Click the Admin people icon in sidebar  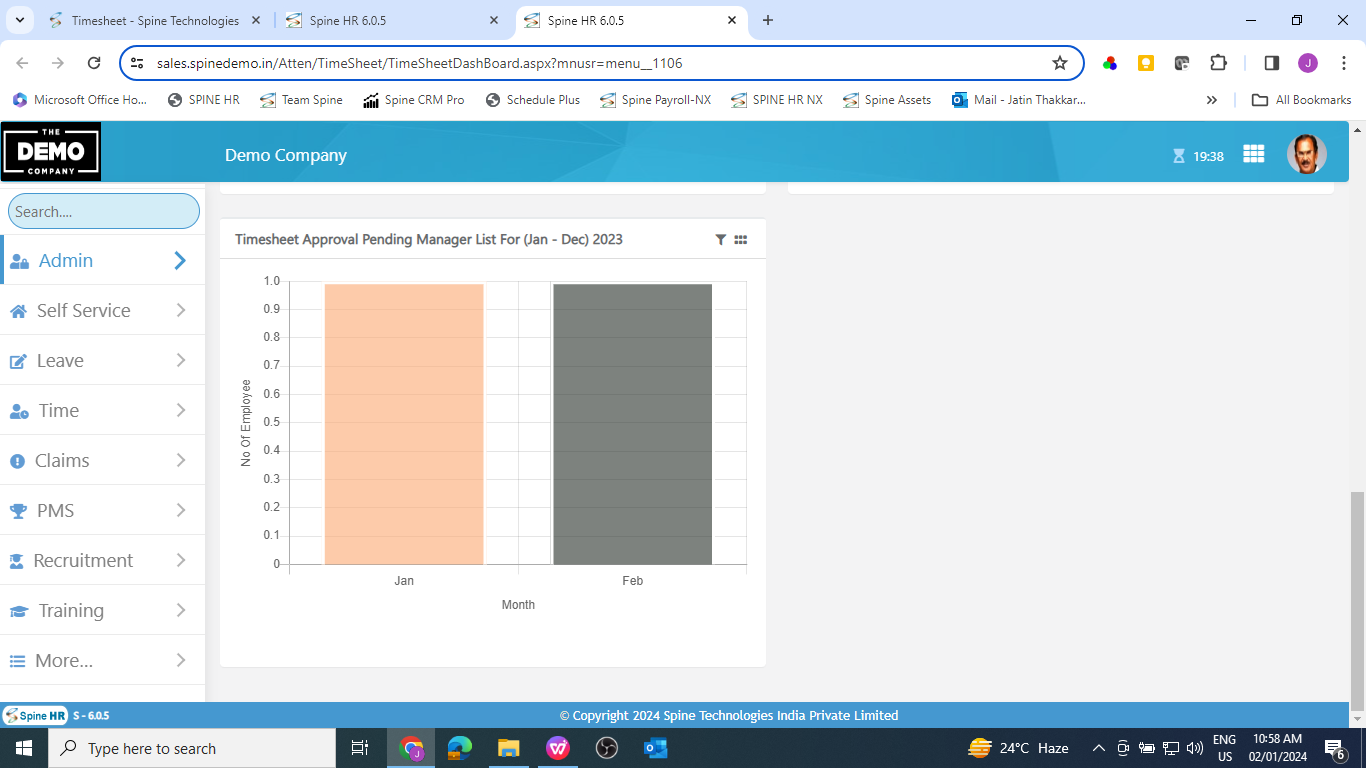19,261
